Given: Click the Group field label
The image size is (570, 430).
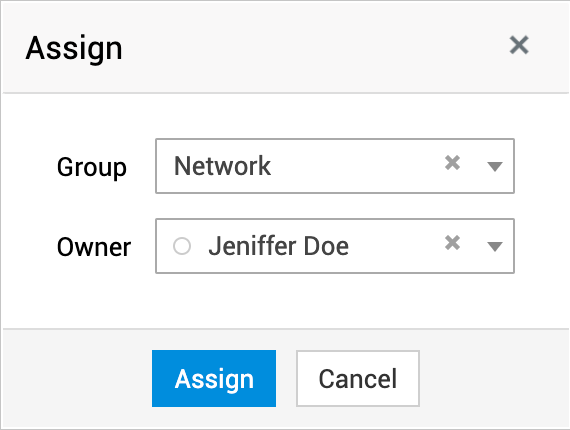Looking at the screenshot, I should point(92,167).
